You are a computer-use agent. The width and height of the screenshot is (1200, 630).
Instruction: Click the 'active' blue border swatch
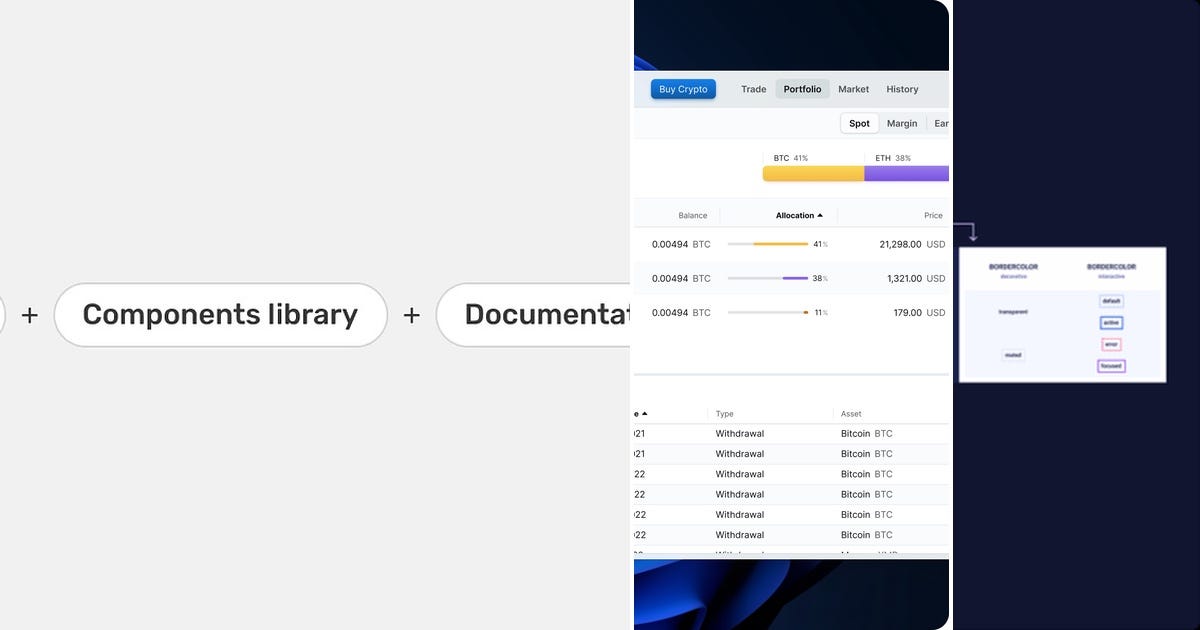[x=1110, y=323]
